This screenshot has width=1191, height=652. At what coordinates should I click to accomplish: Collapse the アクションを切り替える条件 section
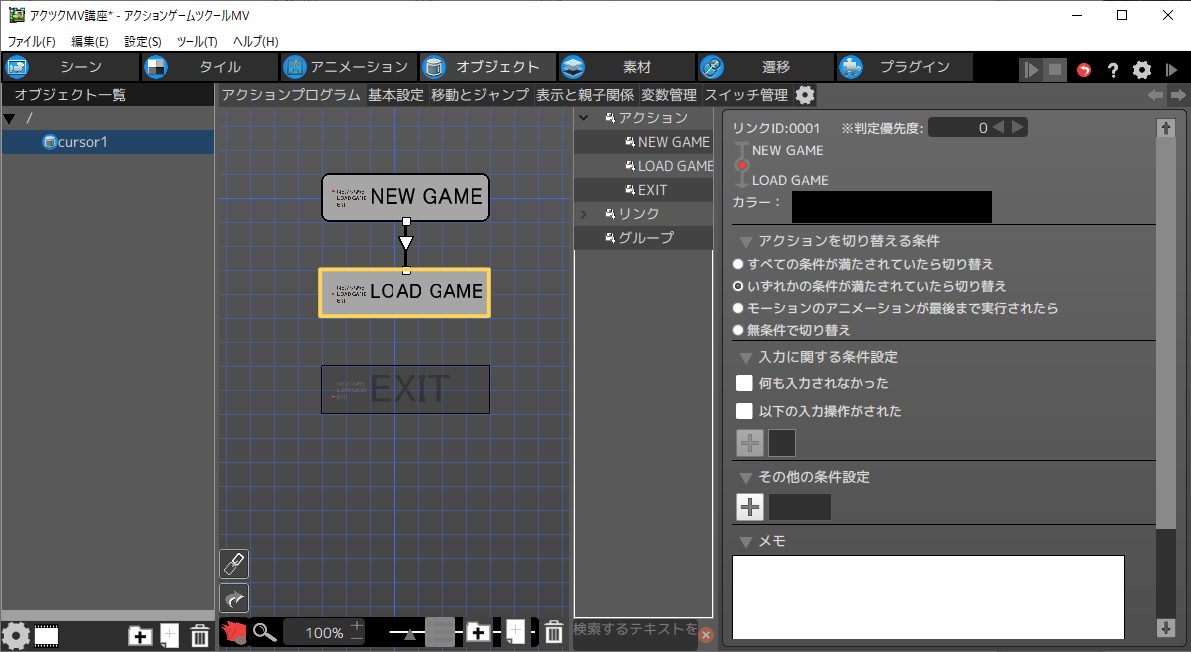746,241
